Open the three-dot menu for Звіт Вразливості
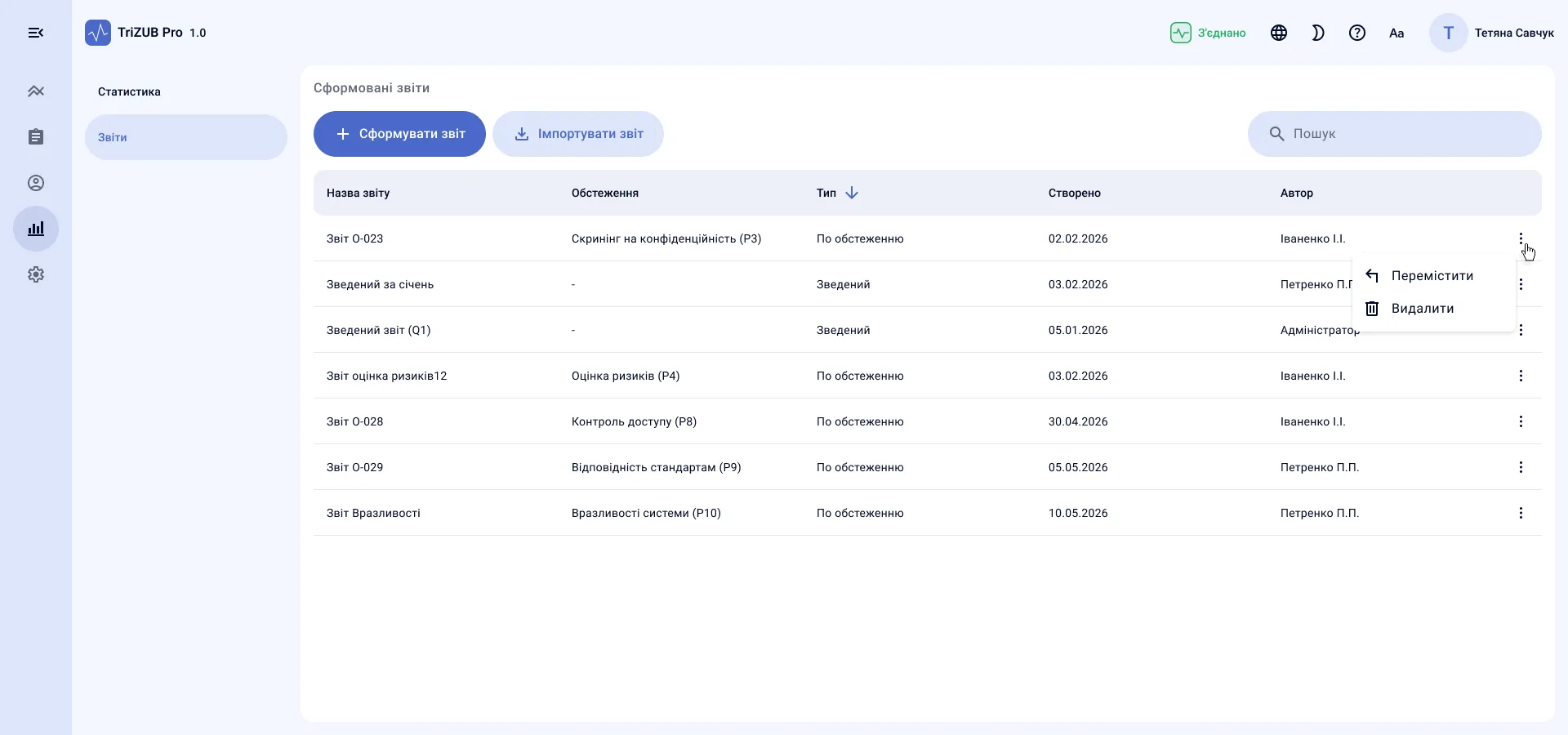 point(1521,513)
